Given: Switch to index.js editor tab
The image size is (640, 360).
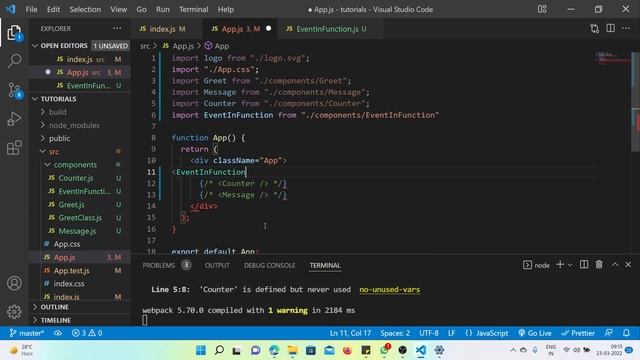Looking at the screenshot, I should (x=167, y=29).
